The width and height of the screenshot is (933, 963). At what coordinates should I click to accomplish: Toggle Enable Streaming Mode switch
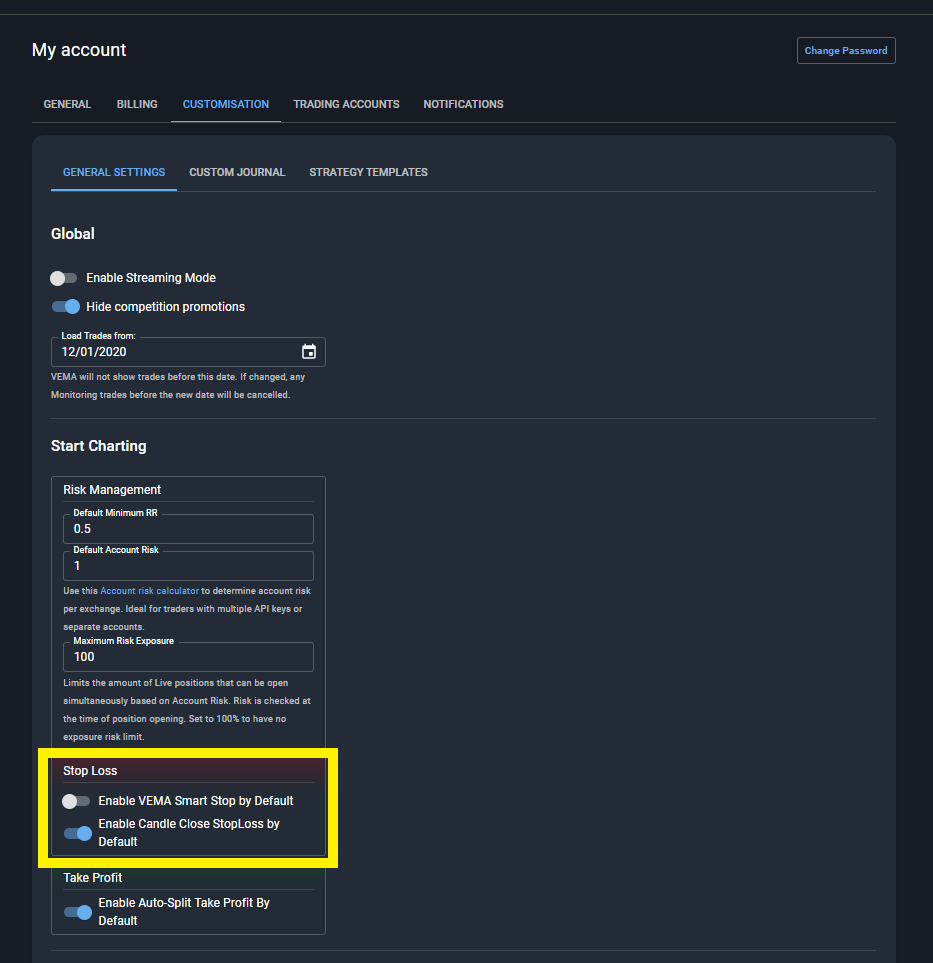click(64, 278)
